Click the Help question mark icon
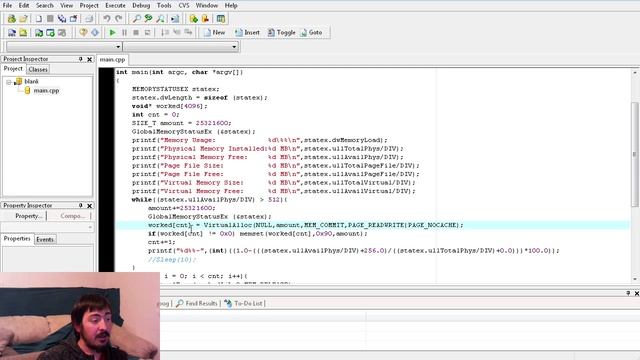This screenshot has height=360, width=640. point(83,33)
